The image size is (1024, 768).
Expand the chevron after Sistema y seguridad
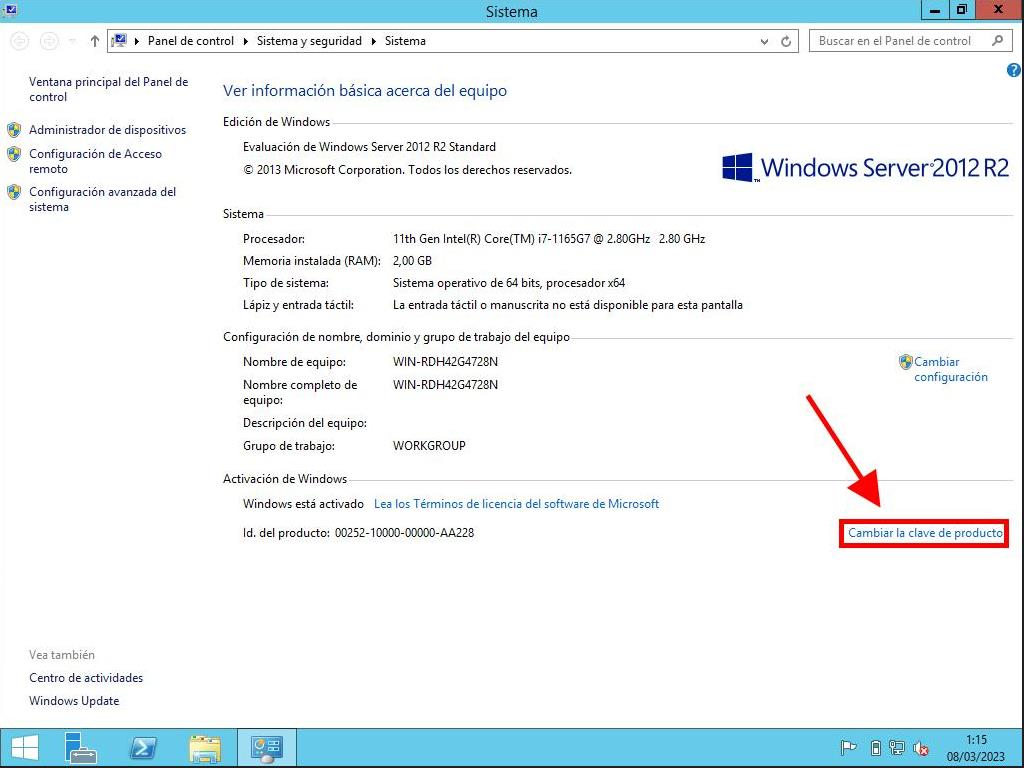tap(374, 41)
